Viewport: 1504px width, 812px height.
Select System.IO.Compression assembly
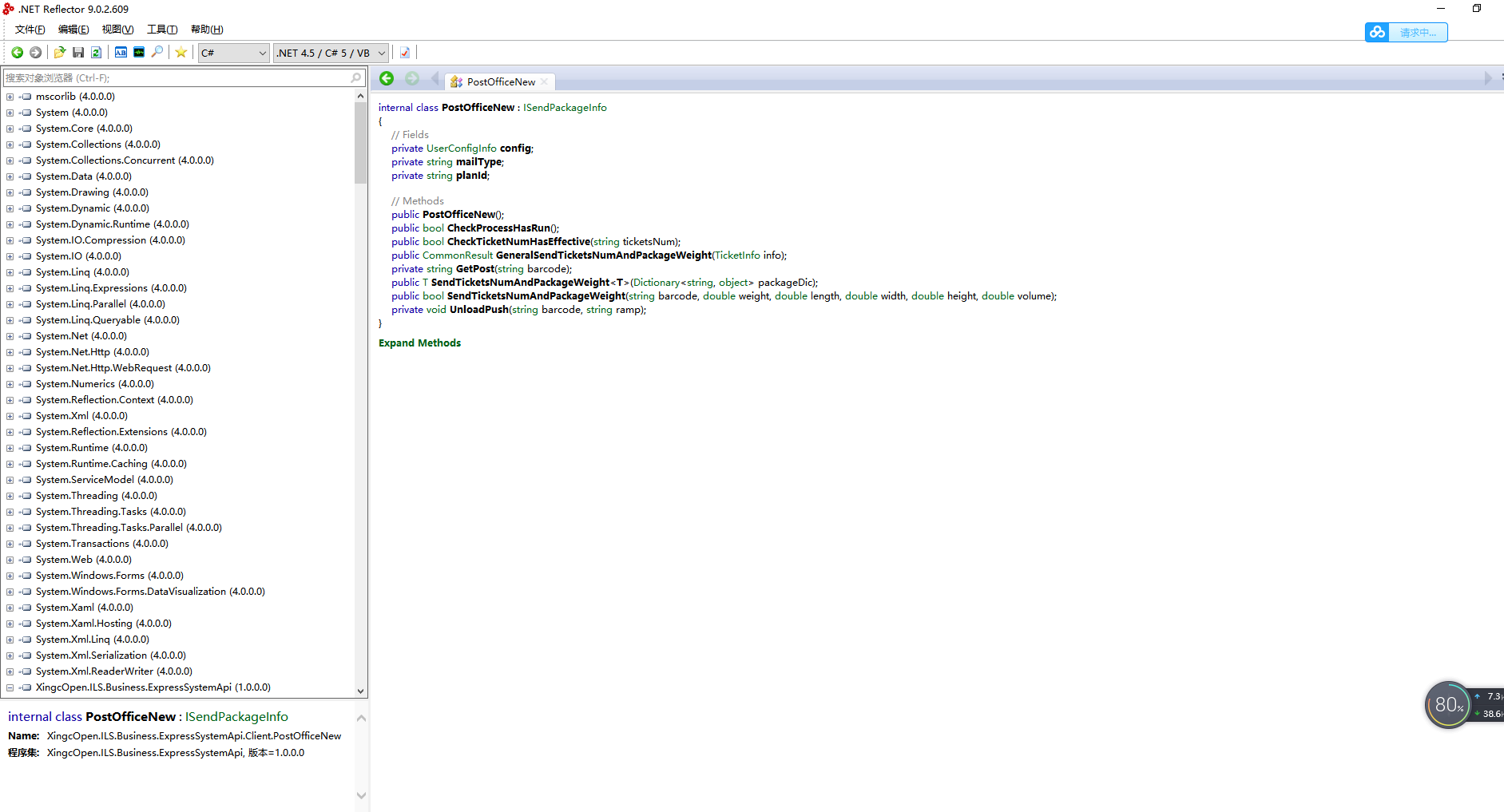pos(110,240)
